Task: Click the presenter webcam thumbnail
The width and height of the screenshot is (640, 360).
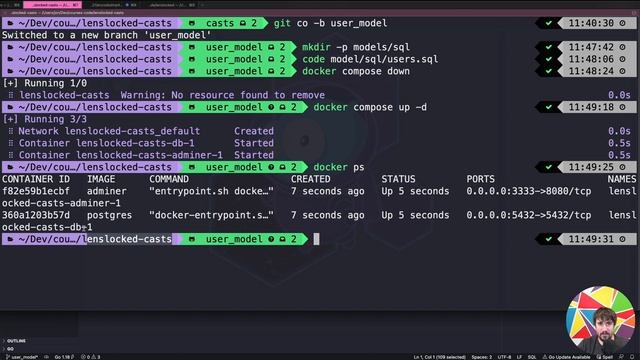Action: click(600, 320)
